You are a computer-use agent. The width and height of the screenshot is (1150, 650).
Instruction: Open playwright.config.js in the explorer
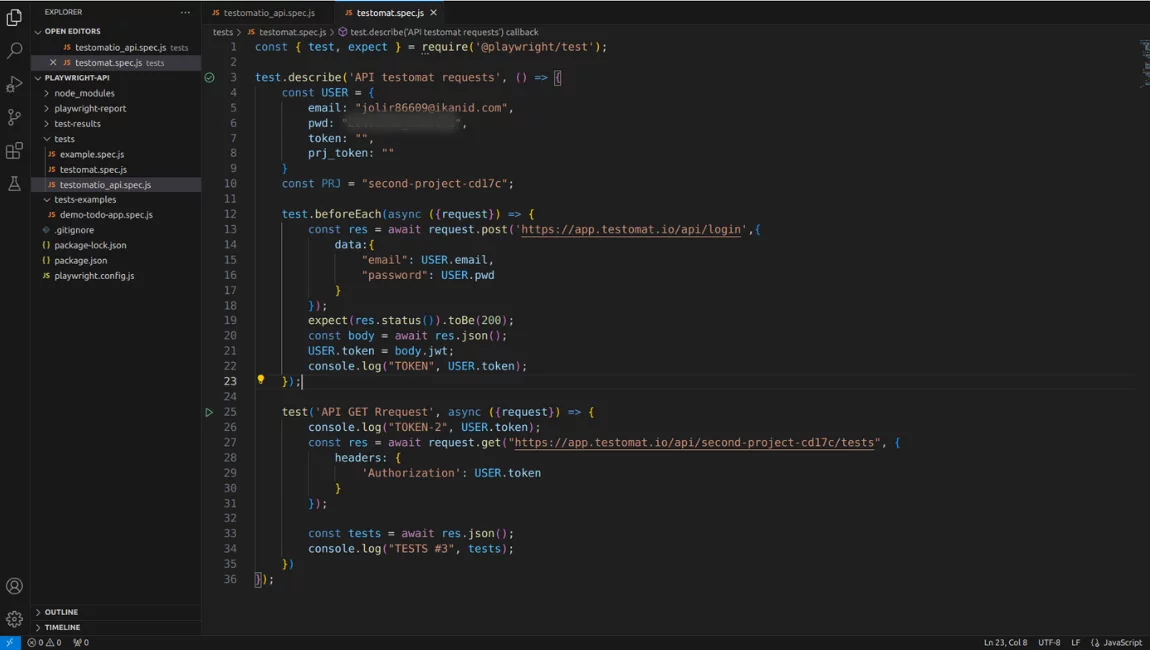94,275
